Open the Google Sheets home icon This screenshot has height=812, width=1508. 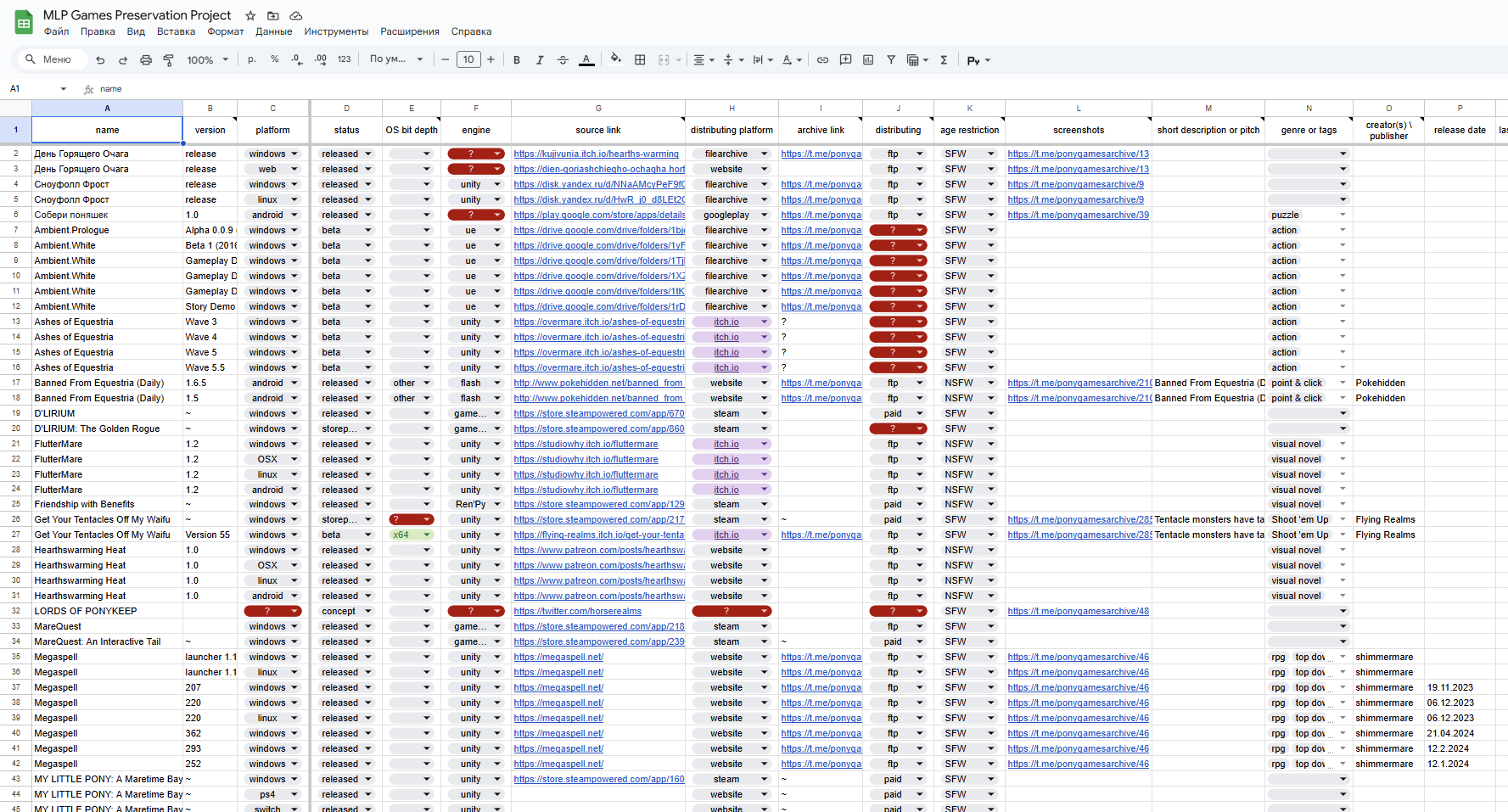coord(24,23)
